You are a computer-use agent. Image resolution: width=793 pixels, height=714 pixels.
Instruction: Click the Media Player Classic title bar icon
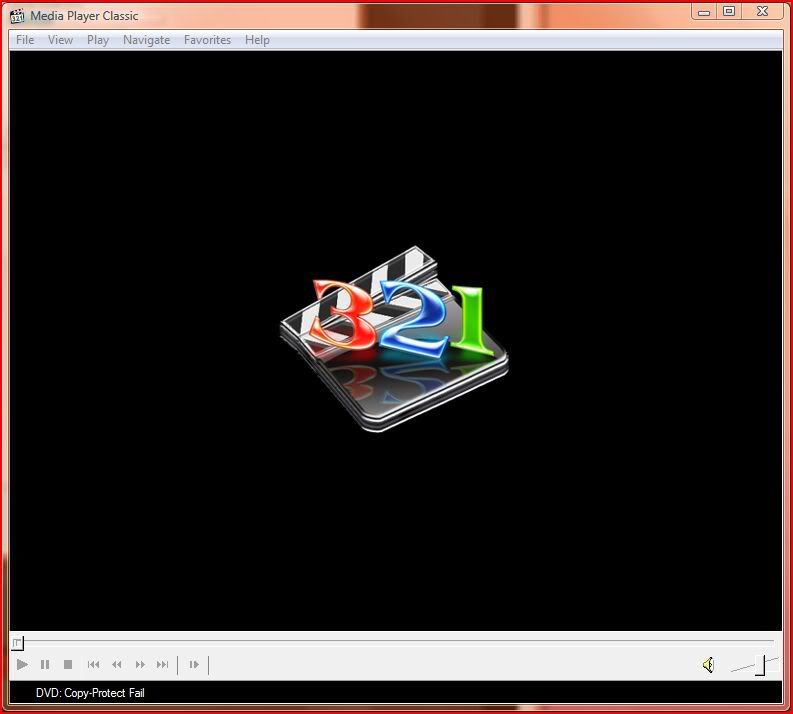17,15
